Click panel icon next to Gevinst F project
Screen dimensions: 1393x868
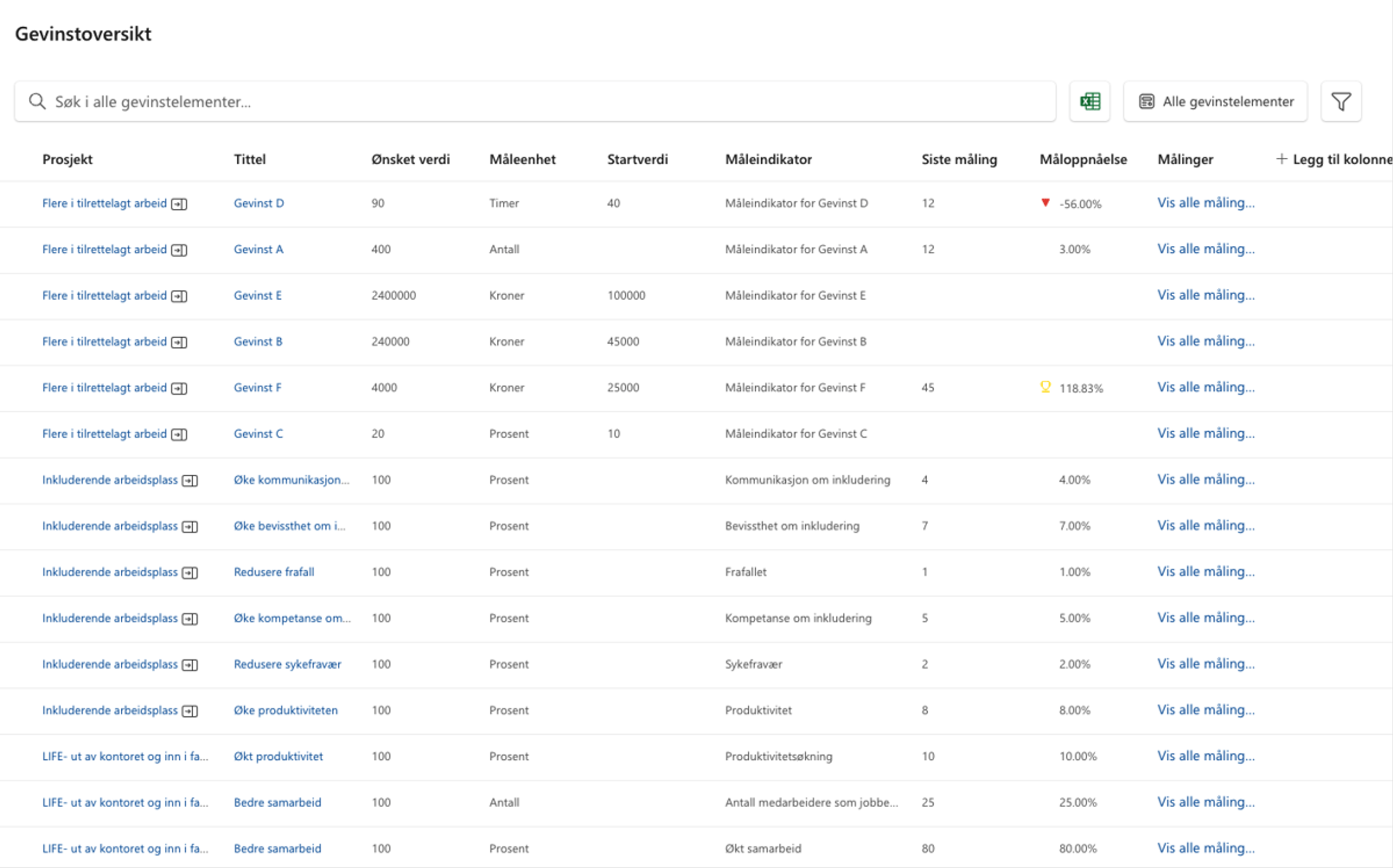coord(179,389)
